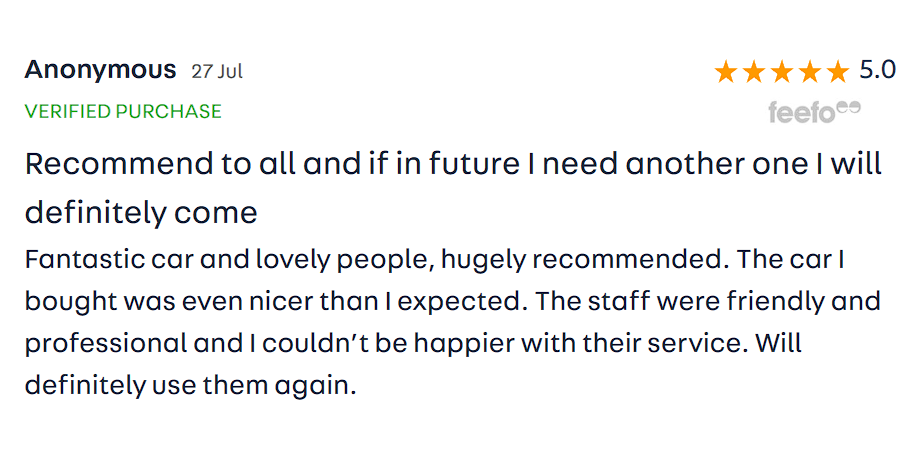Click the word 'professional' in review
Screen dimensions: 913x467
[x=105, y=342]
